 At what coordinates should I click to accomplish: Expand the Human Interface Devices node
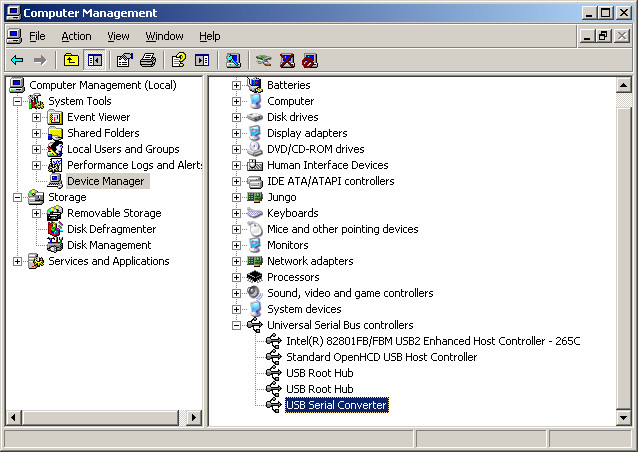click(236, 165)
